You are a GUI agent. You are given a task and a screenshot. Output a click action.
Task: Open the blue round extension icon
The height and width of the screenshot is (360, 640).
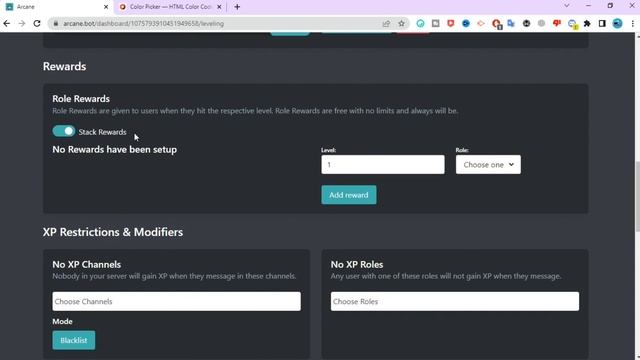(x=466, y=24)
